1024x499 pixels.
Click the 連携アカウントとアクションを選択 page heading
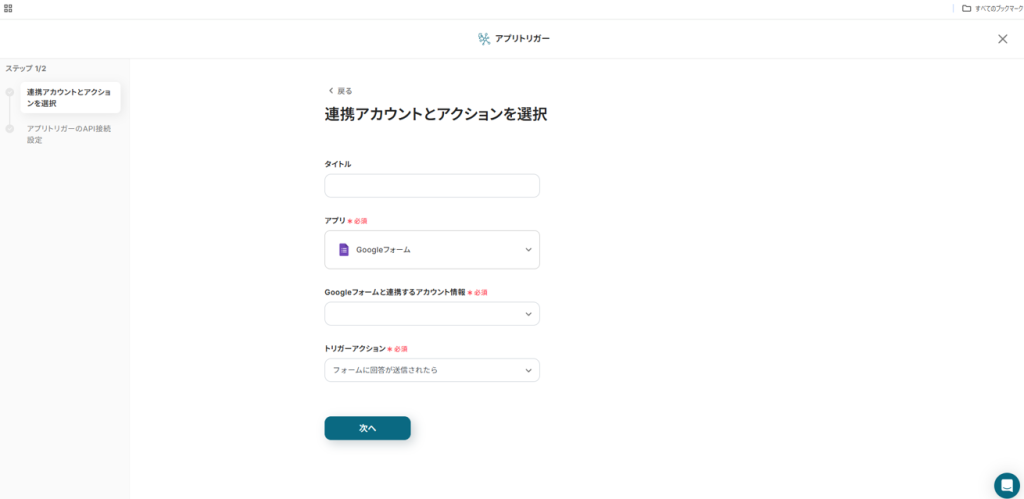[x=436, y=115]
